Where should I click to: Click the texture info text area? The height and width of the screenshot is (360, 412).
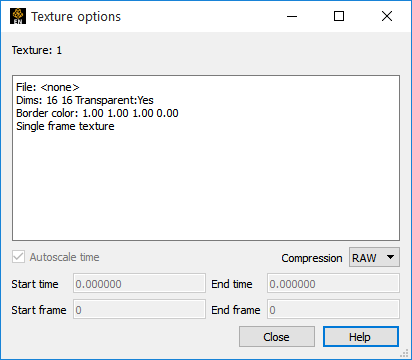tap(206, 158)
